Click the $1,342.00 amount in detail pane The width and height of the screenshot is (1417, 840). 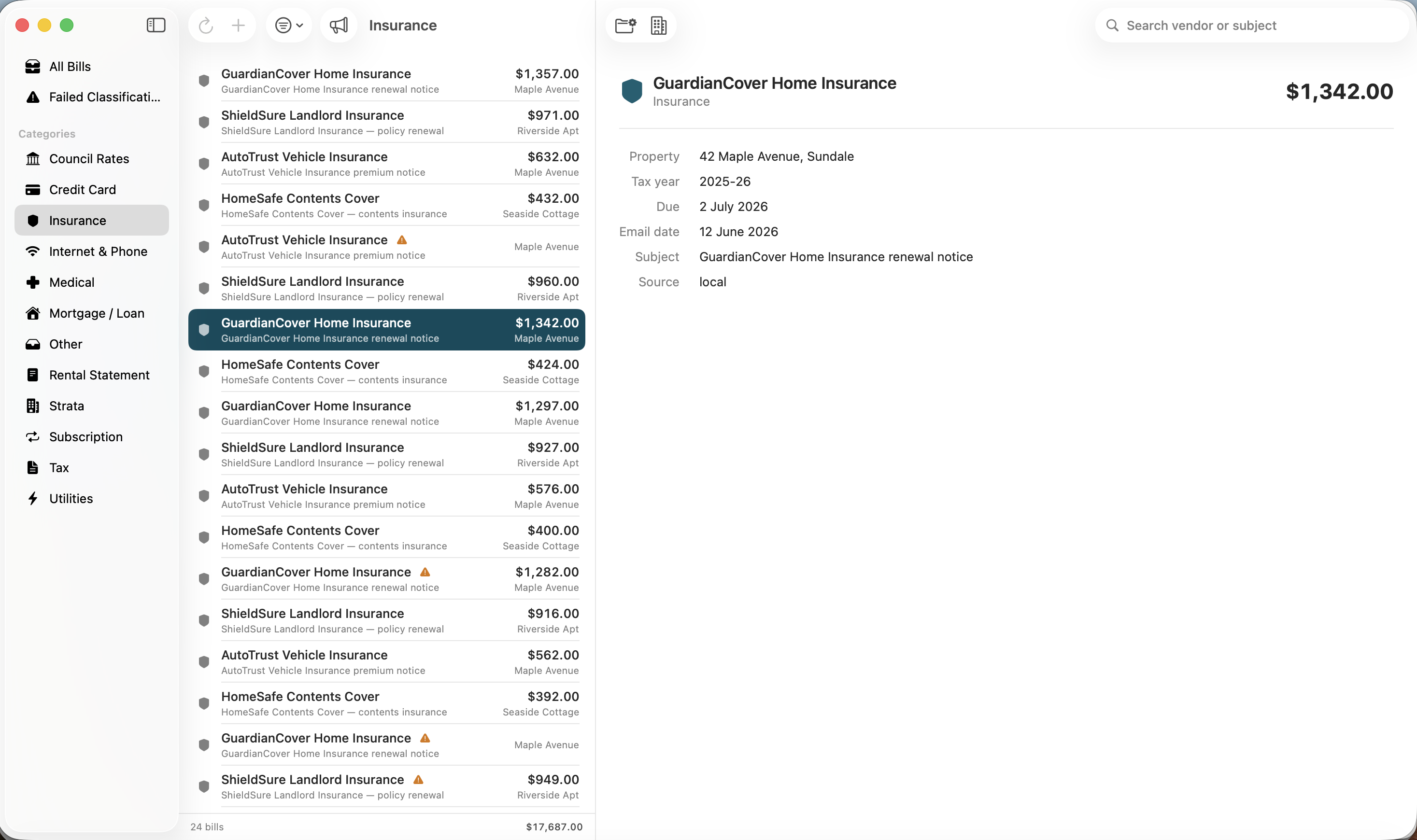1339,91
